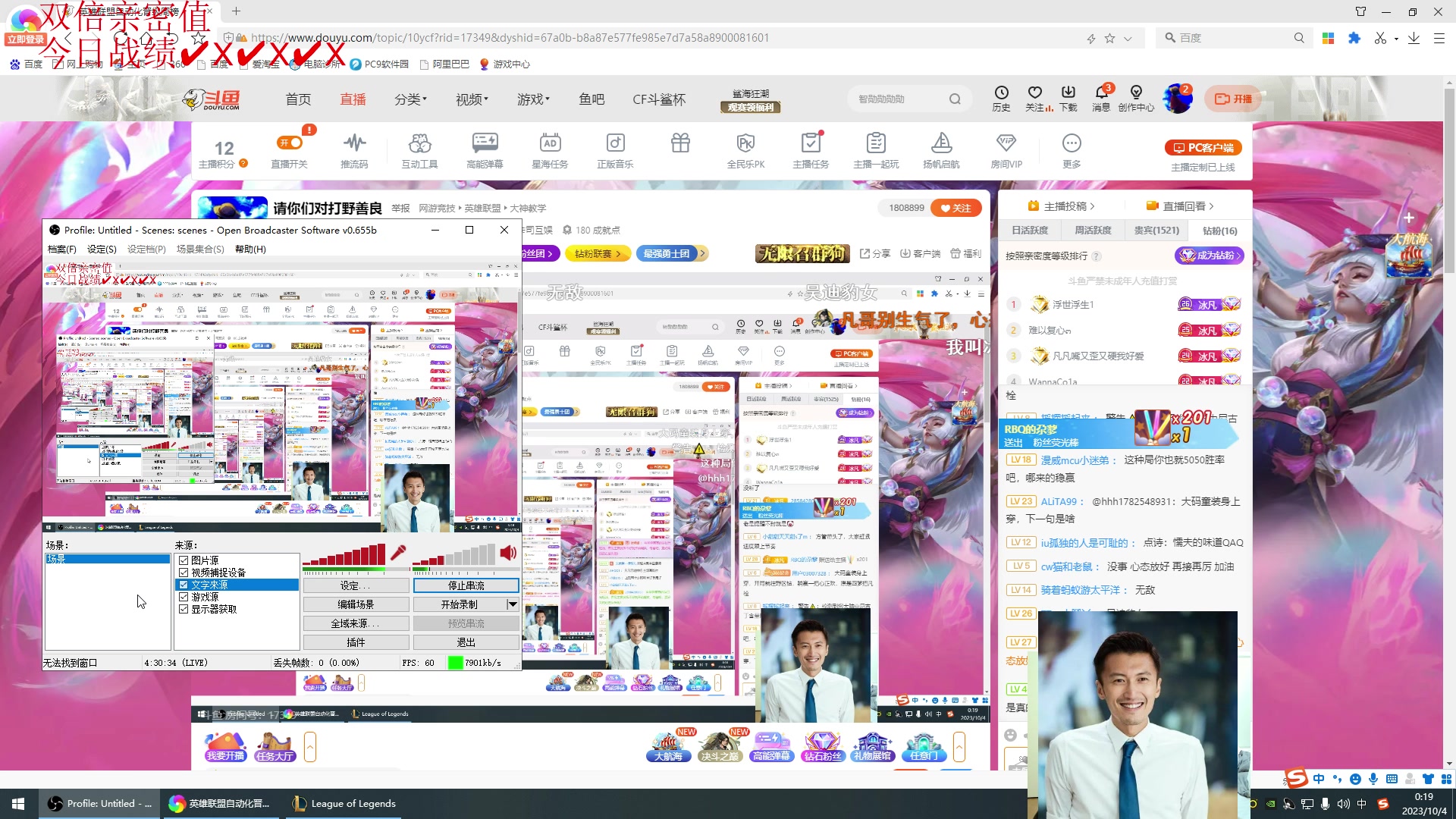Expand the 开始录制 dropdown arrow
Image resolution: width=1456 pixels, height=819 pixels.
click(513, 604)
